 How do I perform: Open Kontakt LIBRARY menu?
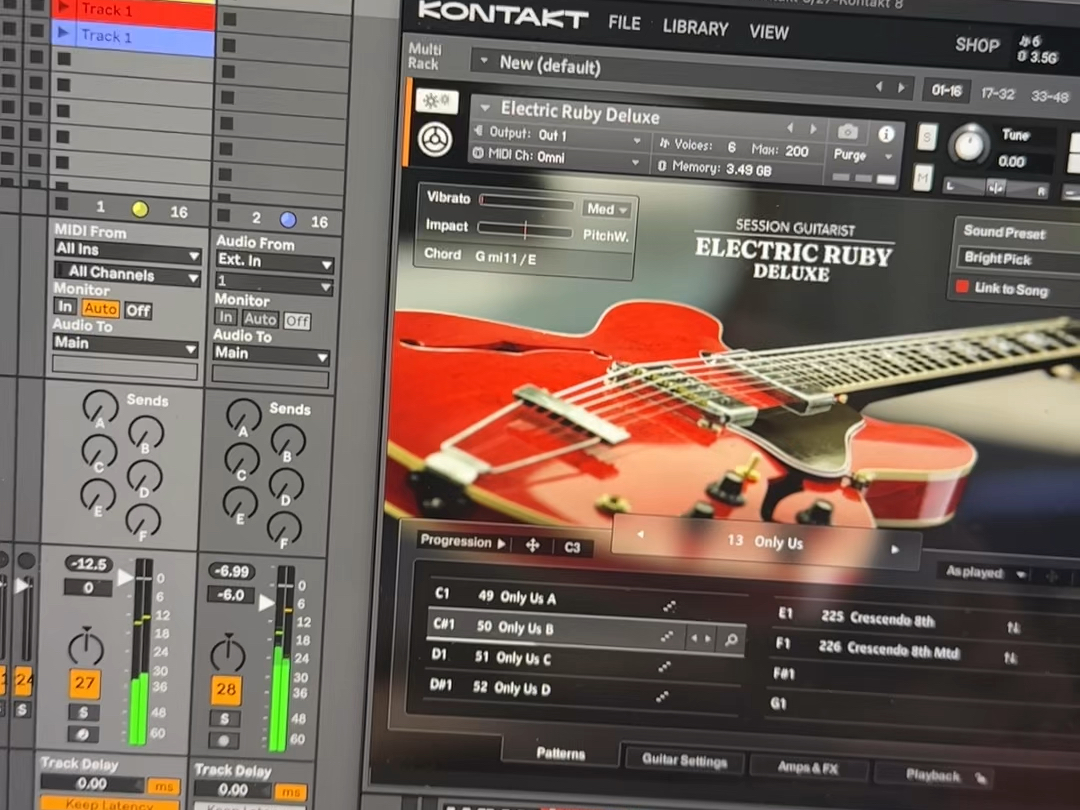point(695,28)
